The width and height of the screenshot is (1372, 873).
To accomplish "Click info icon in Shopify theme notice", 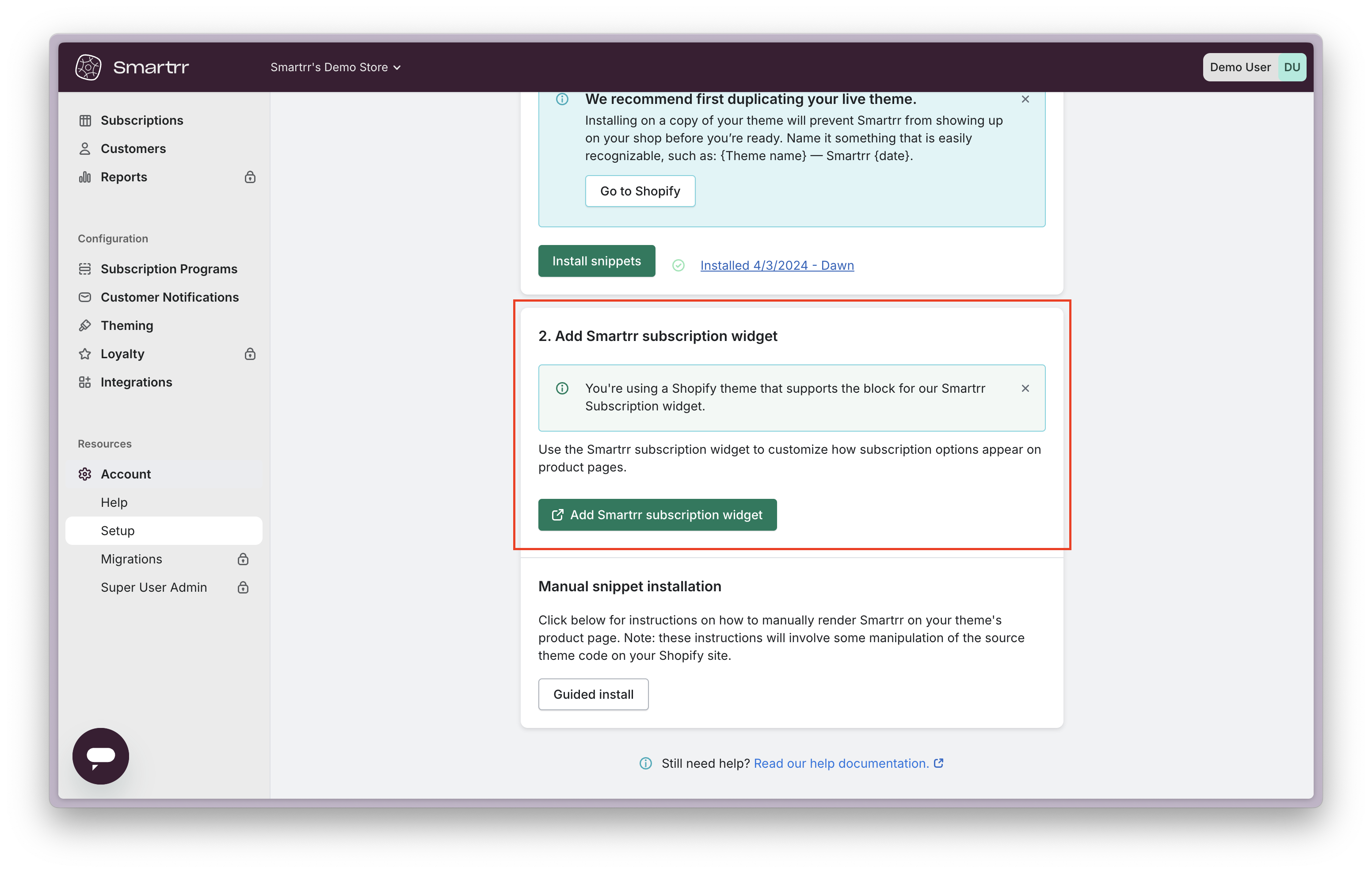I will (x=562, y=388).
